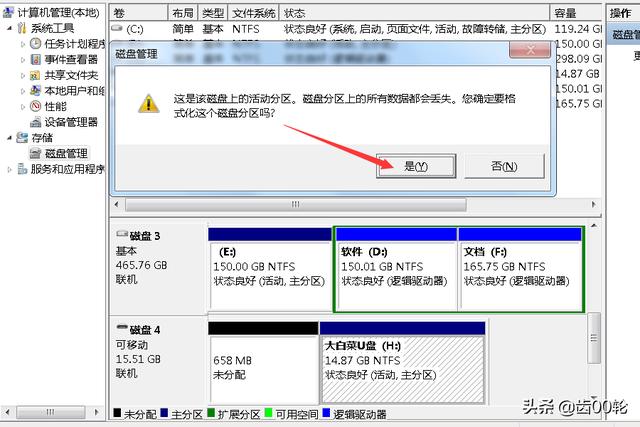Image resolution: width=640 pixels, height=427 pixels.
Task: Select the Performance monitor icon
Action: (36, 107)
